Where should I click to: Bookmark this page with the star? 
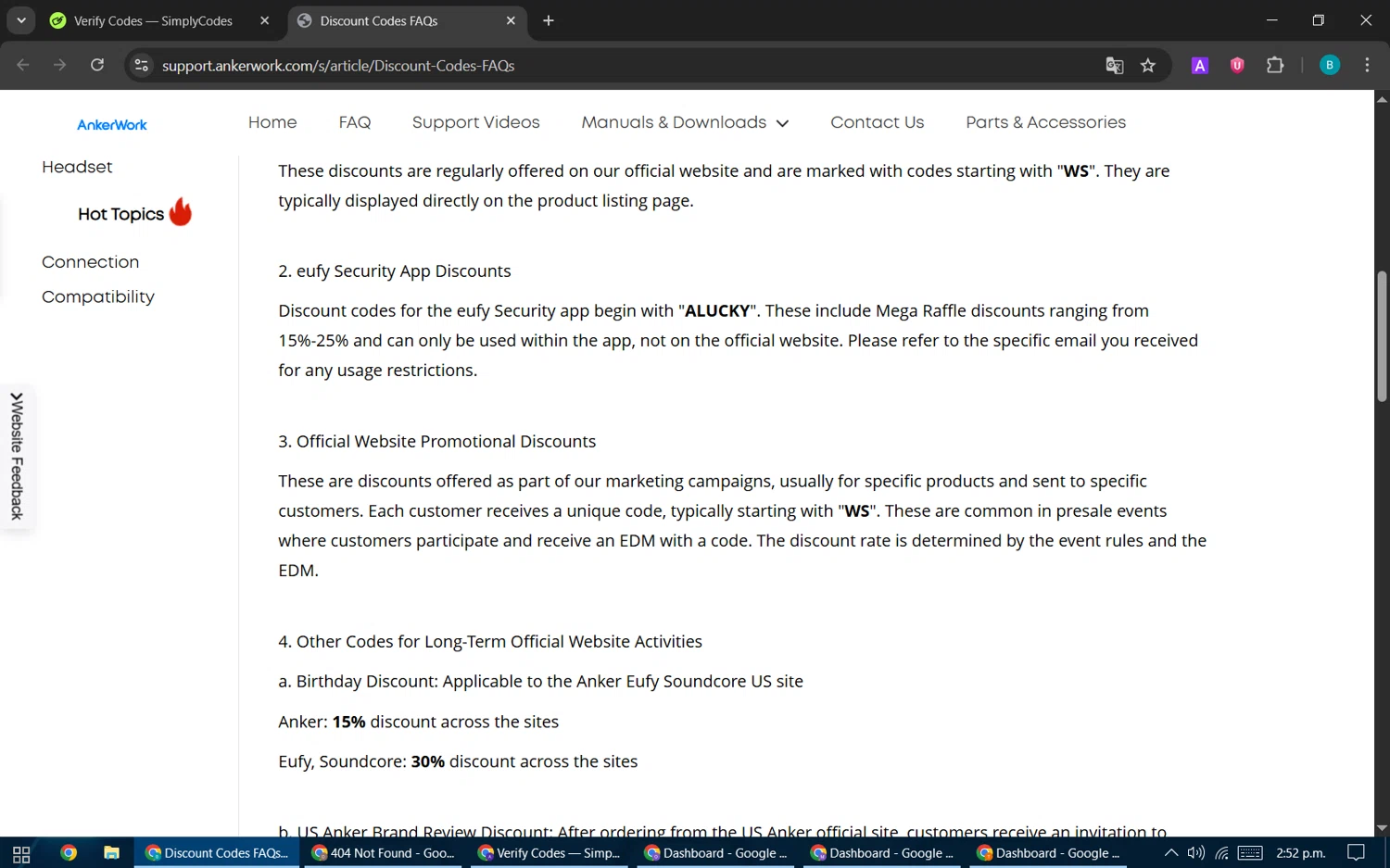click(x=1148, y=65)
